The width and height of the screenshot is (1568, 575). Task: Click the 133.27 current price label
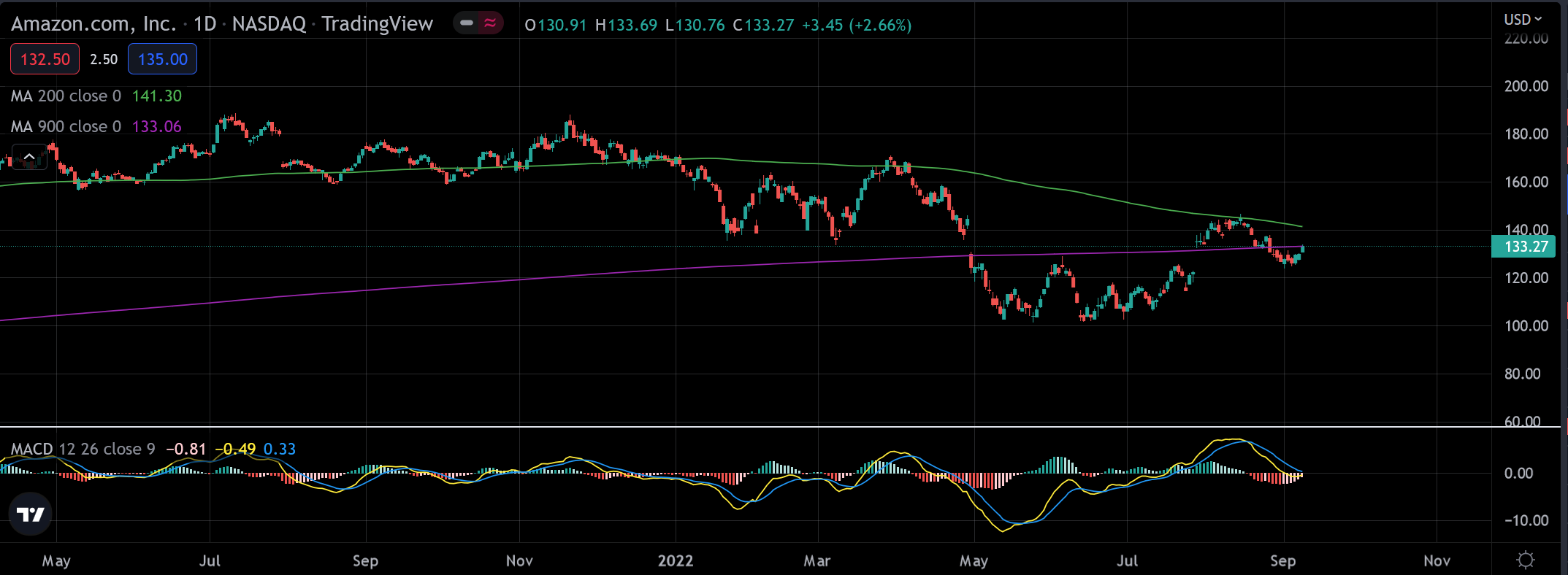click(1525, 247)
